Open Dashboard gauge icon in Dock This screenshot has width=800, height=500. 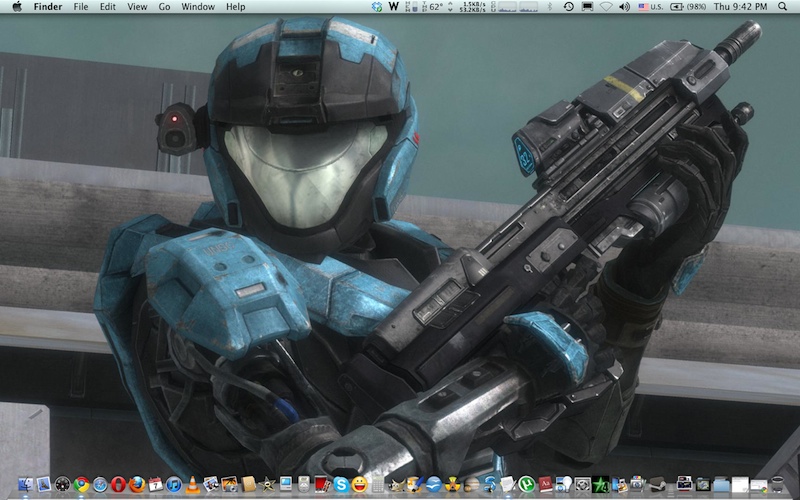(62, 484)
